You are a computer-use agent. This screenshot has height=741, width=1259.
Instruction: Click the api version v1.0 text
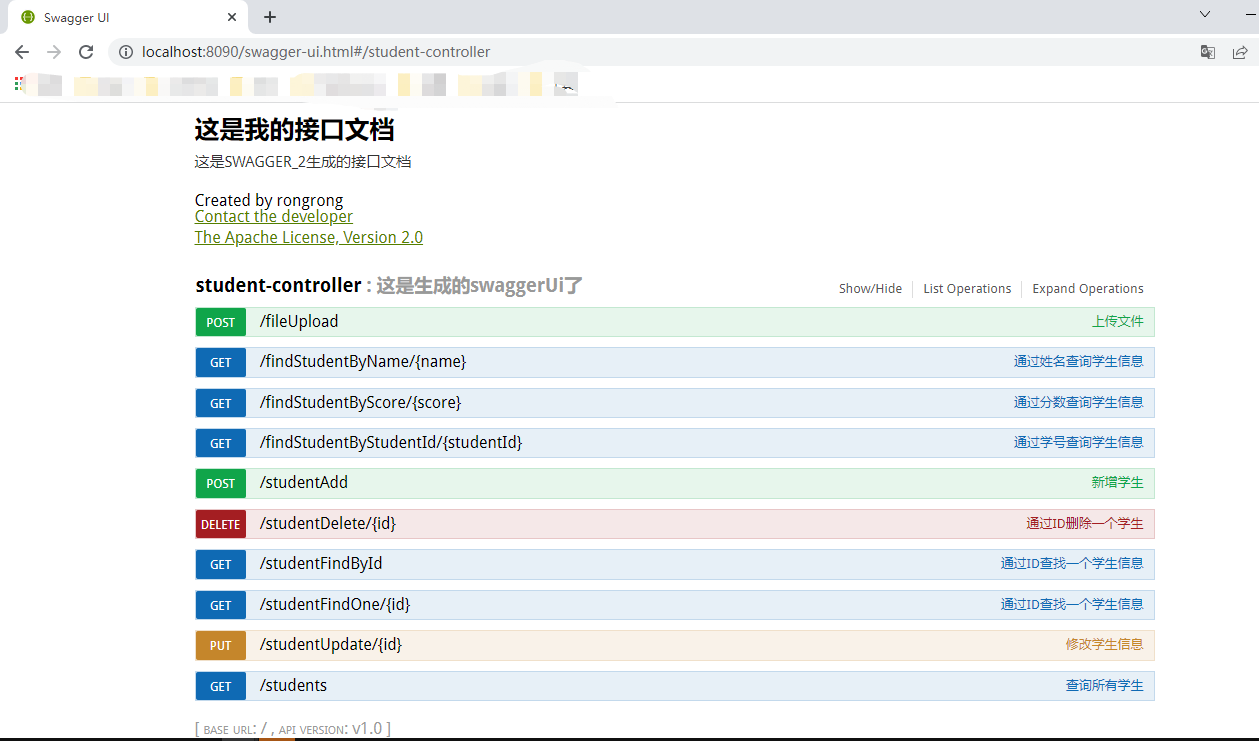click(x=367, y=729)
